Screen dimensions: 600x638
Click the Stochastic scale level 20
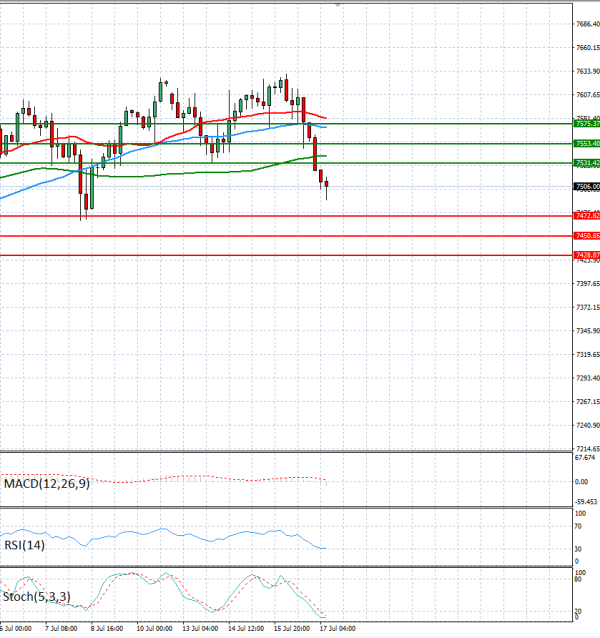(578, 612)
